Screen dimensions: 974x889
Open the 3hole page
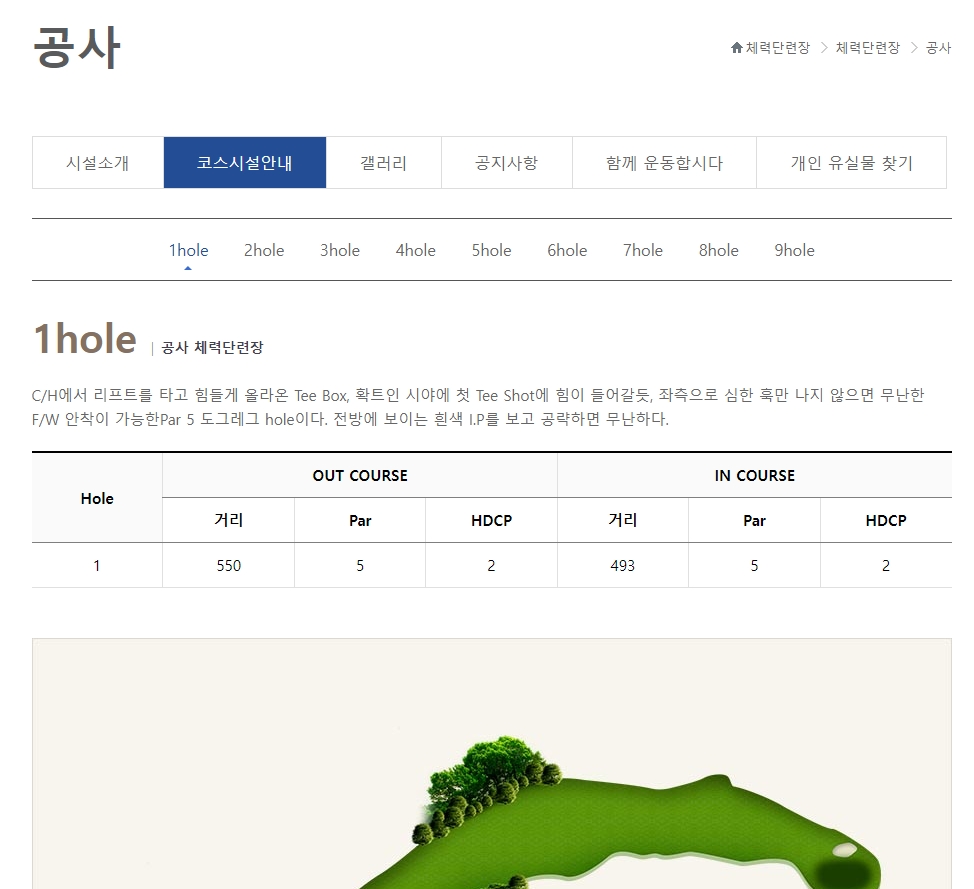point(339,250)
